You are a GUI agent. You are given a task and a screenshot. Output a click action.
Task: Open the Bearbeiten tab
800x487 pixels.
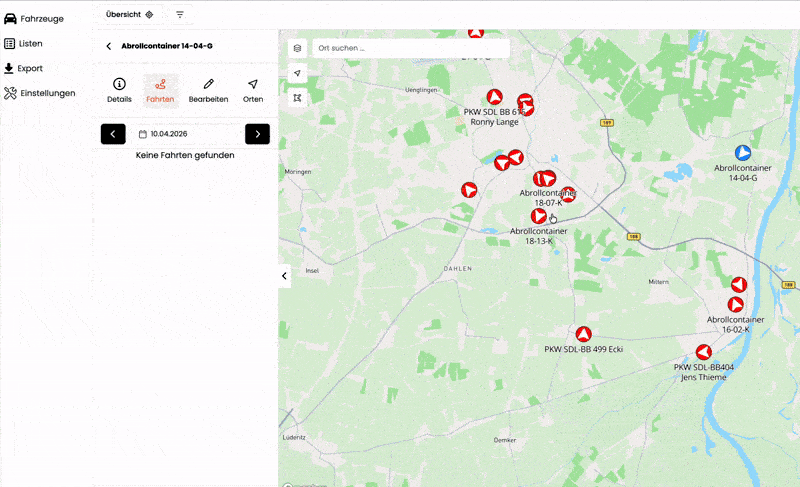click(x=208, y=91)
